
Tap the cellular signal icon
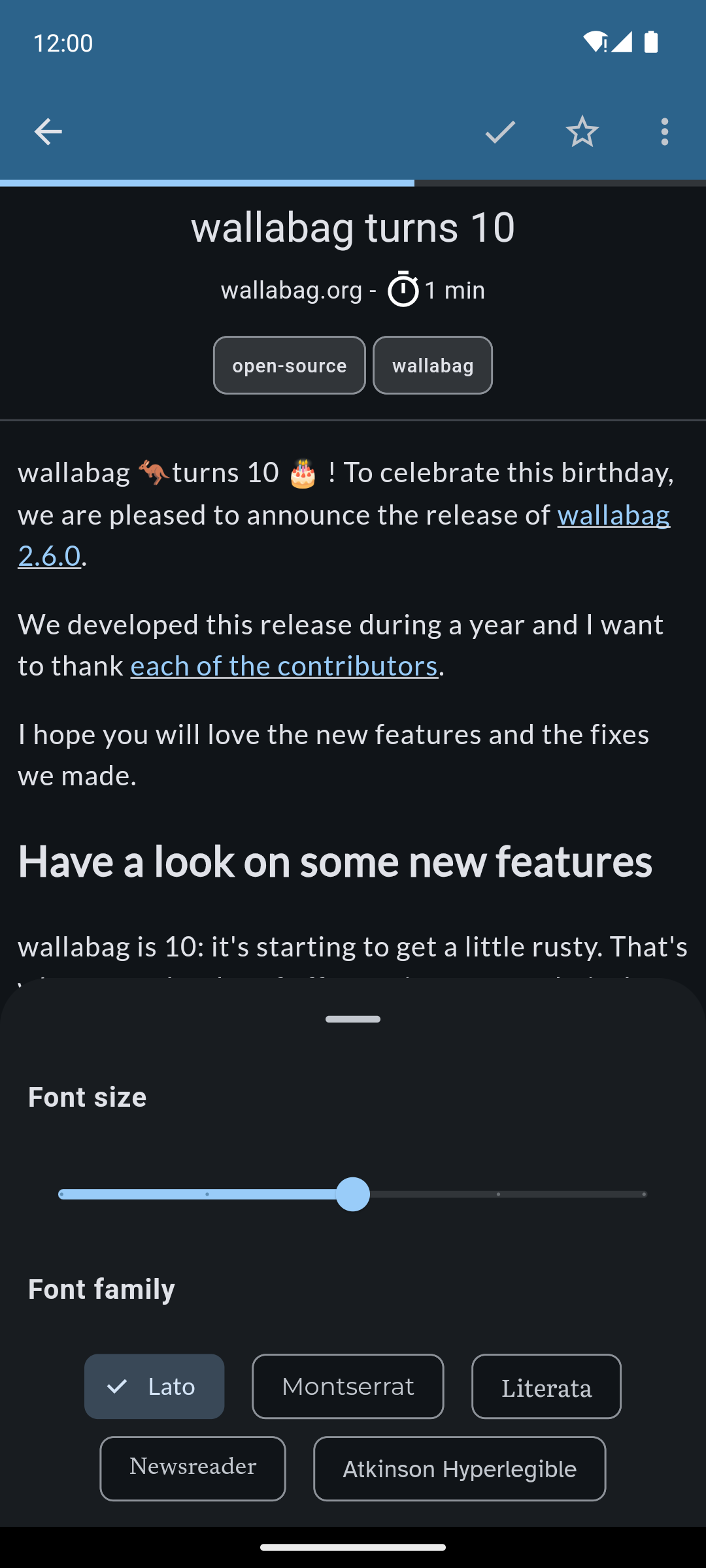tap(622, 42)
